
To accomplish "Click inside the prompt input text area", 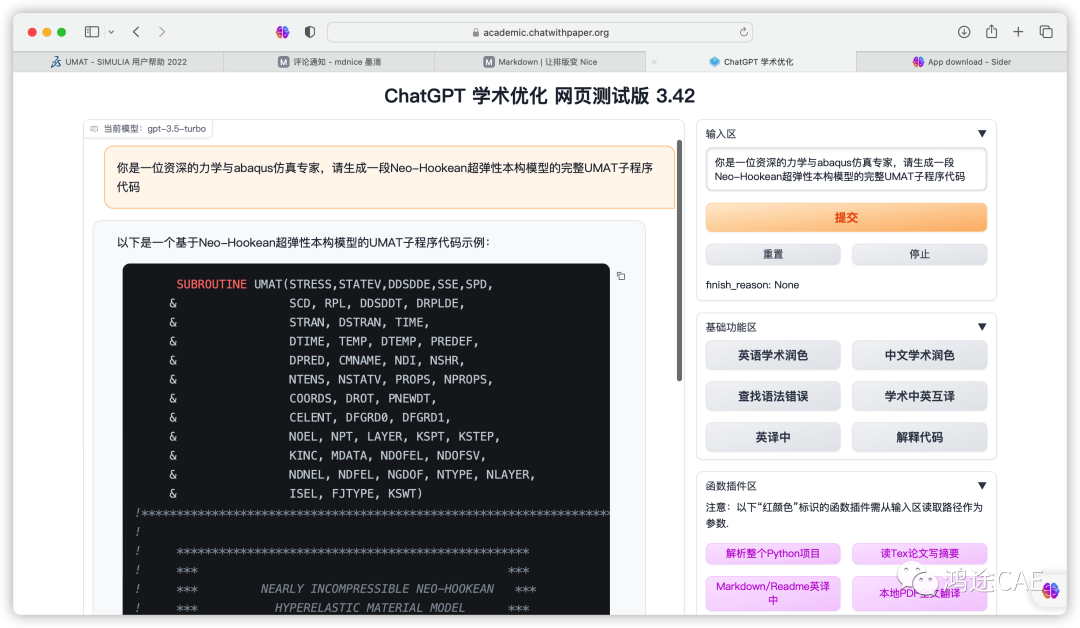I will (x=846, y=168).
